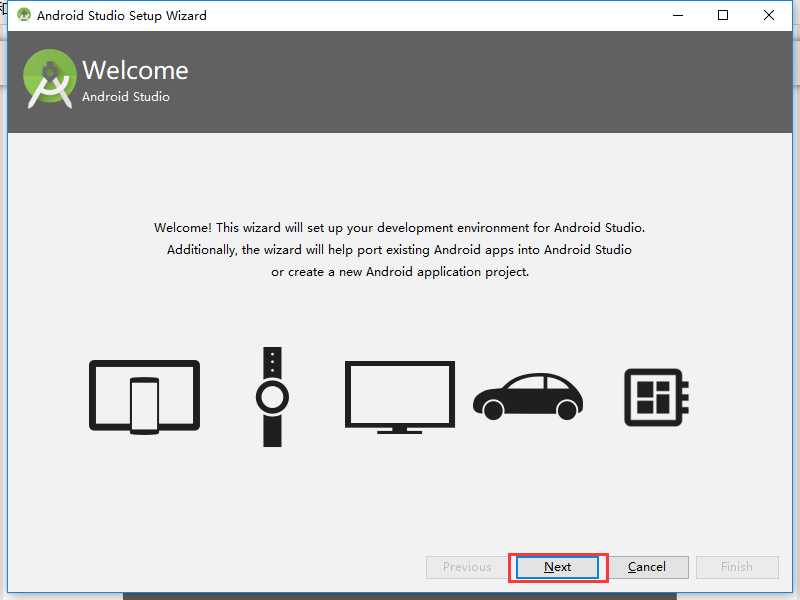Click the Android Studio Setup Wizard window title
This screenshot has width=800, height=600.
coord(121,15)
